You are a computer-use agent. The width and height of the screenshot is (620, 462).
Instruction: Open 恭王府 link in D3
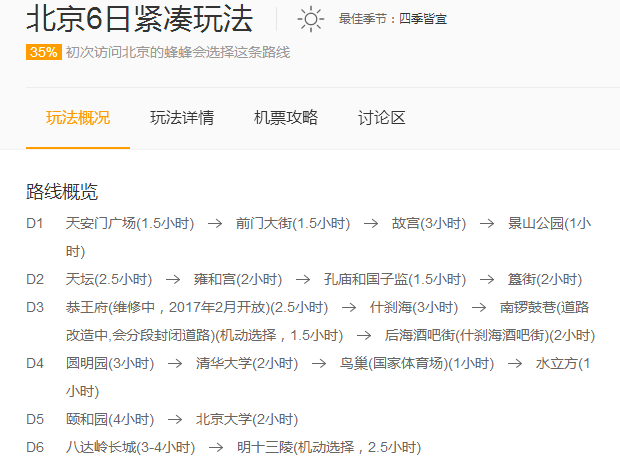(x=197, y=307)
